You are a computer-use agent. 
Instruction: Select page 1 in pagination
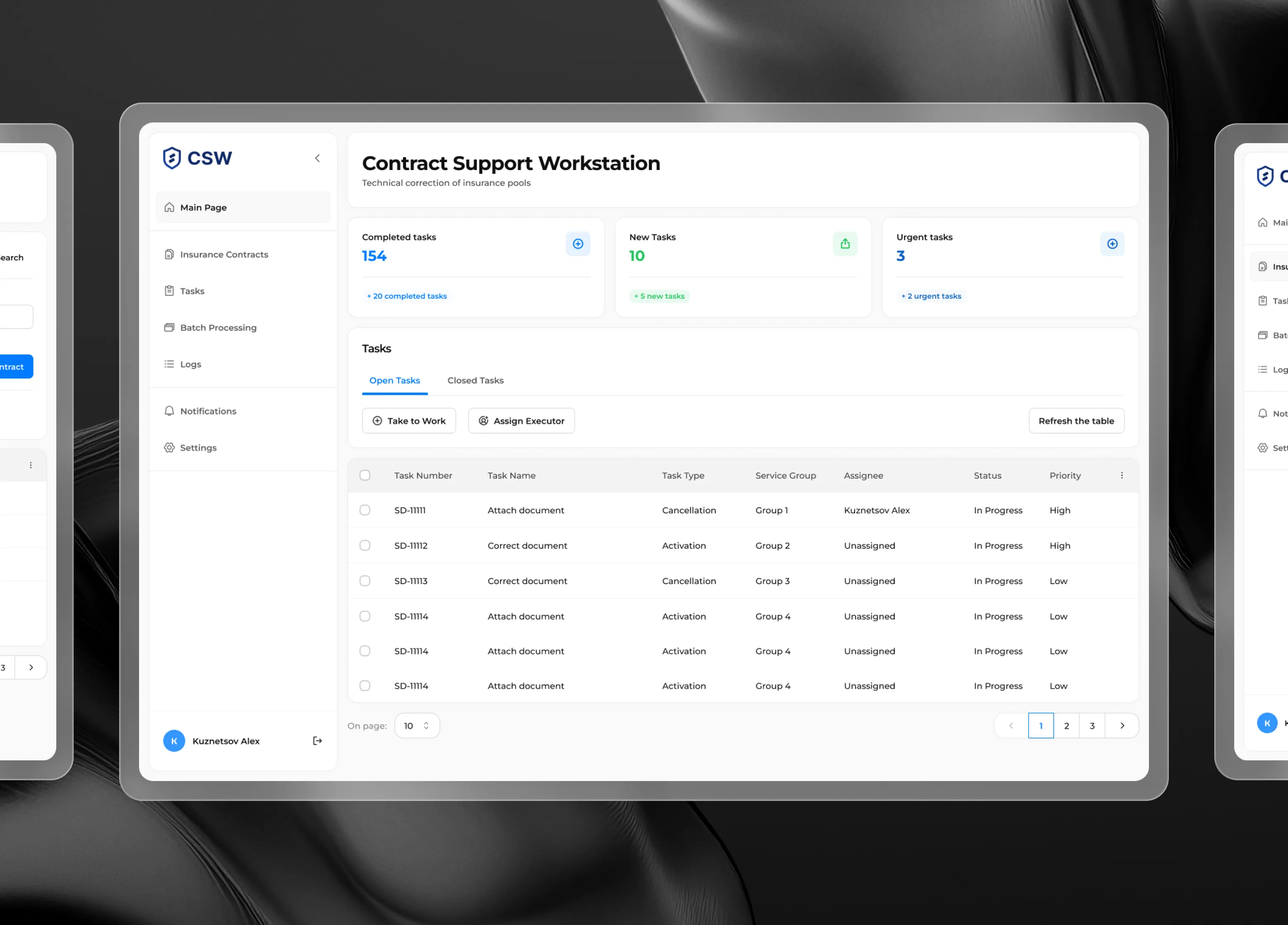[1040, 725]
